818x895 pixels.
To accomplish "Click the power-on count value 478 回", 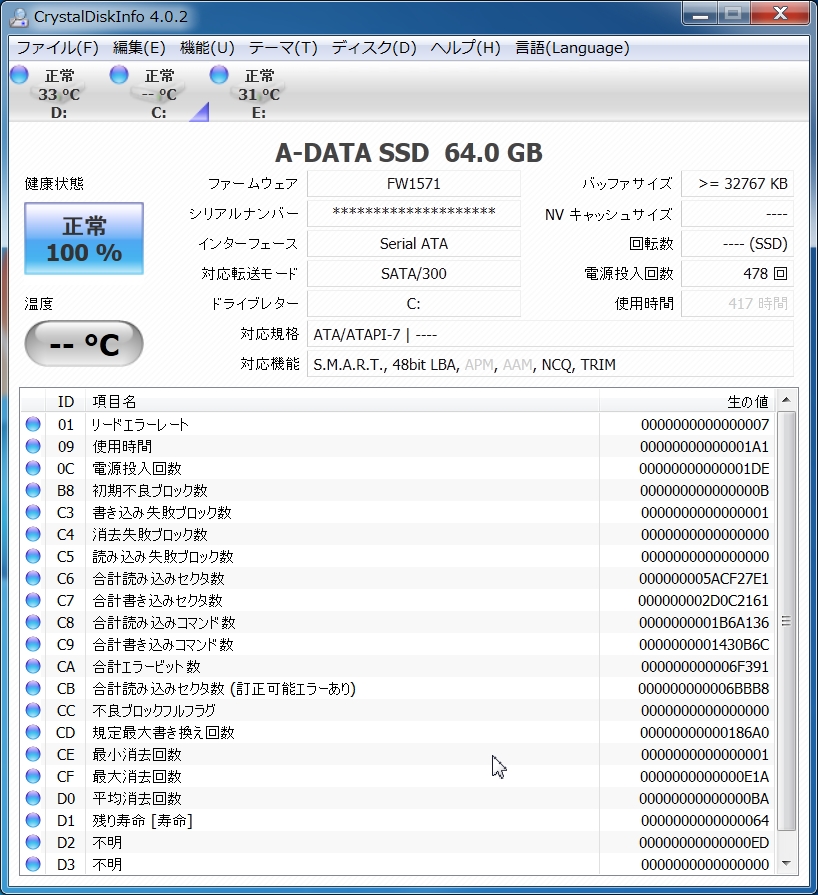I will tap(738, 273).
